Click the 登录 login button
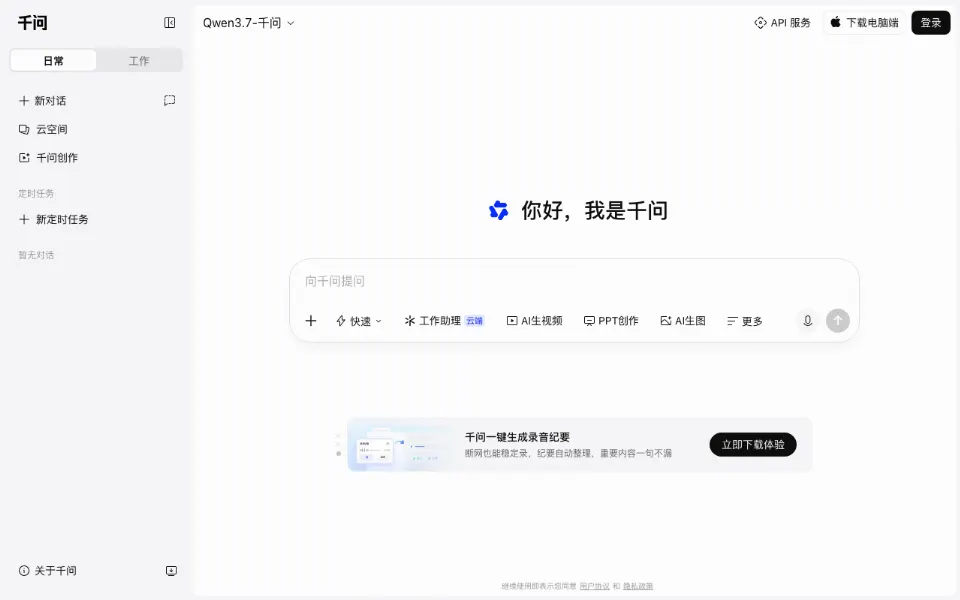This screenshot has width=960, height=600. [931, 23]
